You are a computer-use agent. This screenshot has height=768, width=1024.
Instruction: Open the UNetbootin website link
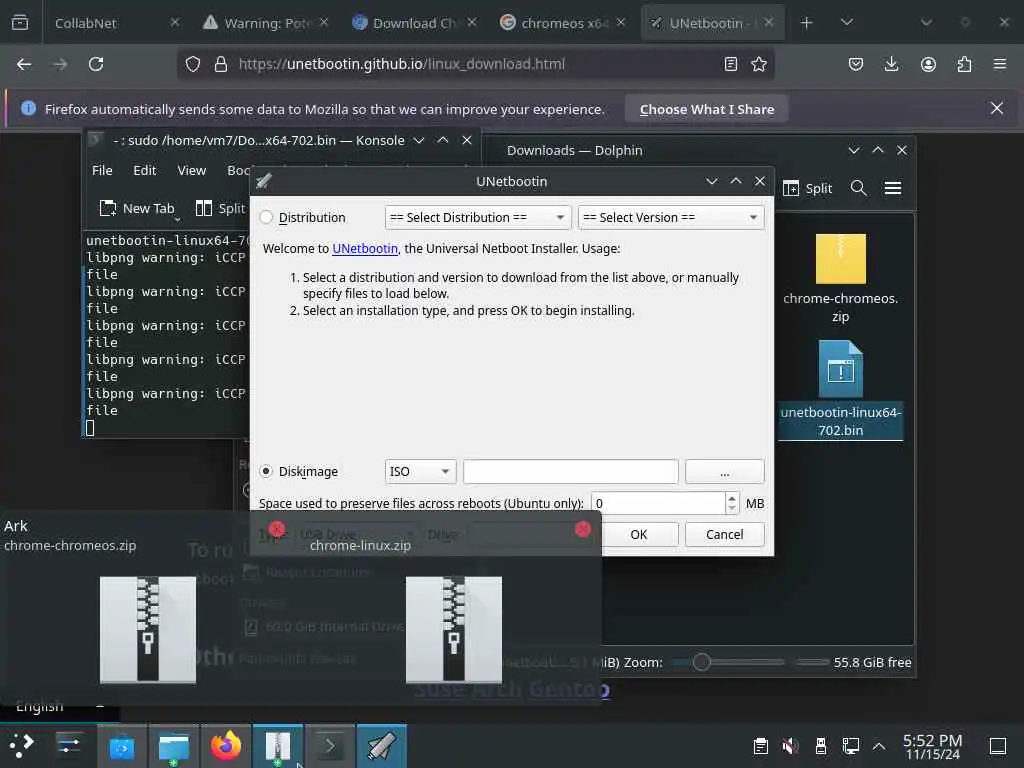pos(364,249)
